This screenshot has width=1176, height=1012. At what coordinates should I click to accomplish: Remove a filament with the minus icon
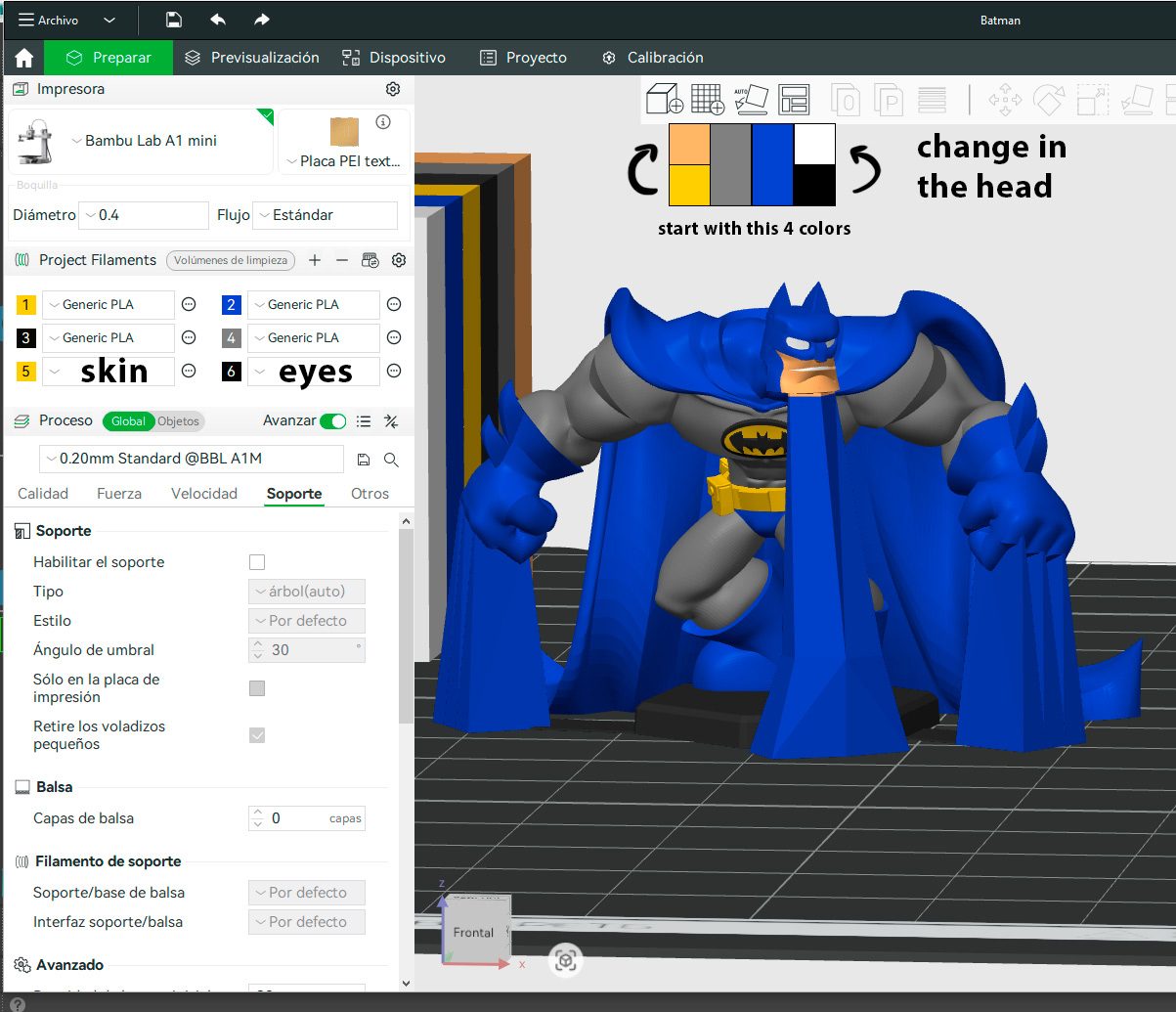[342, 260]
